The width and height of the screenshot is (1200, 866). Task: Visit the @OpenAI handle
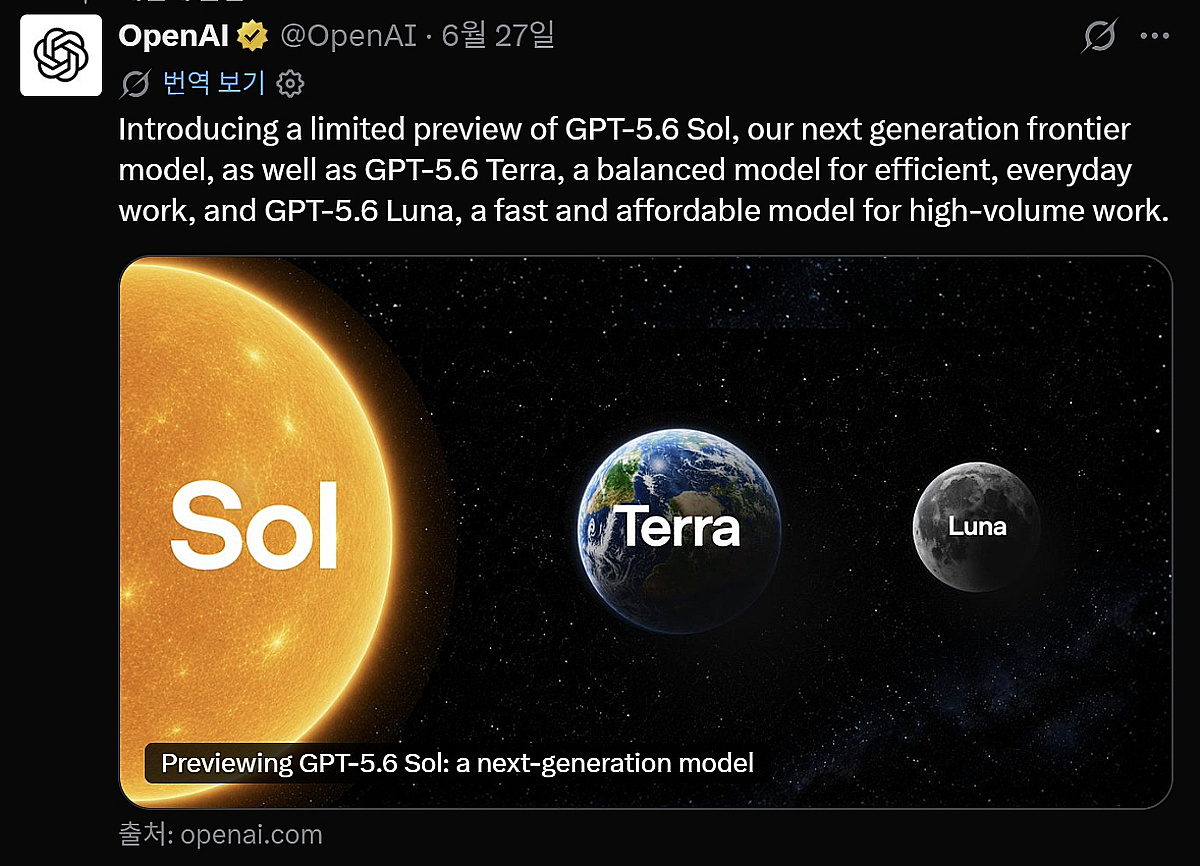(348, 37)
